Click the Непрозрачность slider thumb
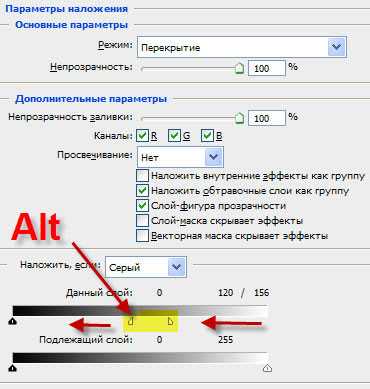The height and width of the screenshot is (389, 370). coord(239,68)
